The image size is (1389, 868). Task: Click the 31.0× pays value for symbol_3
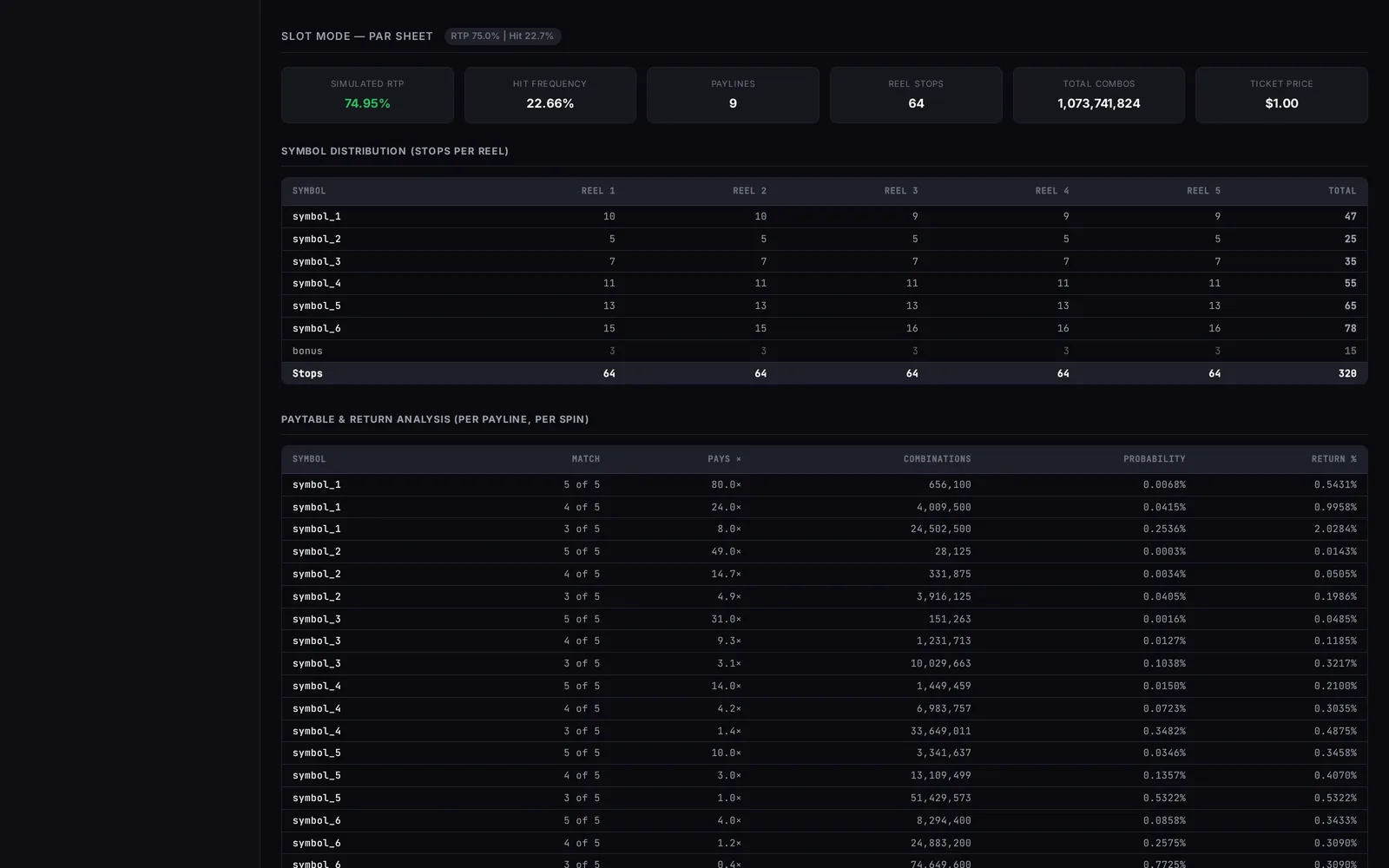click(727, 619)
